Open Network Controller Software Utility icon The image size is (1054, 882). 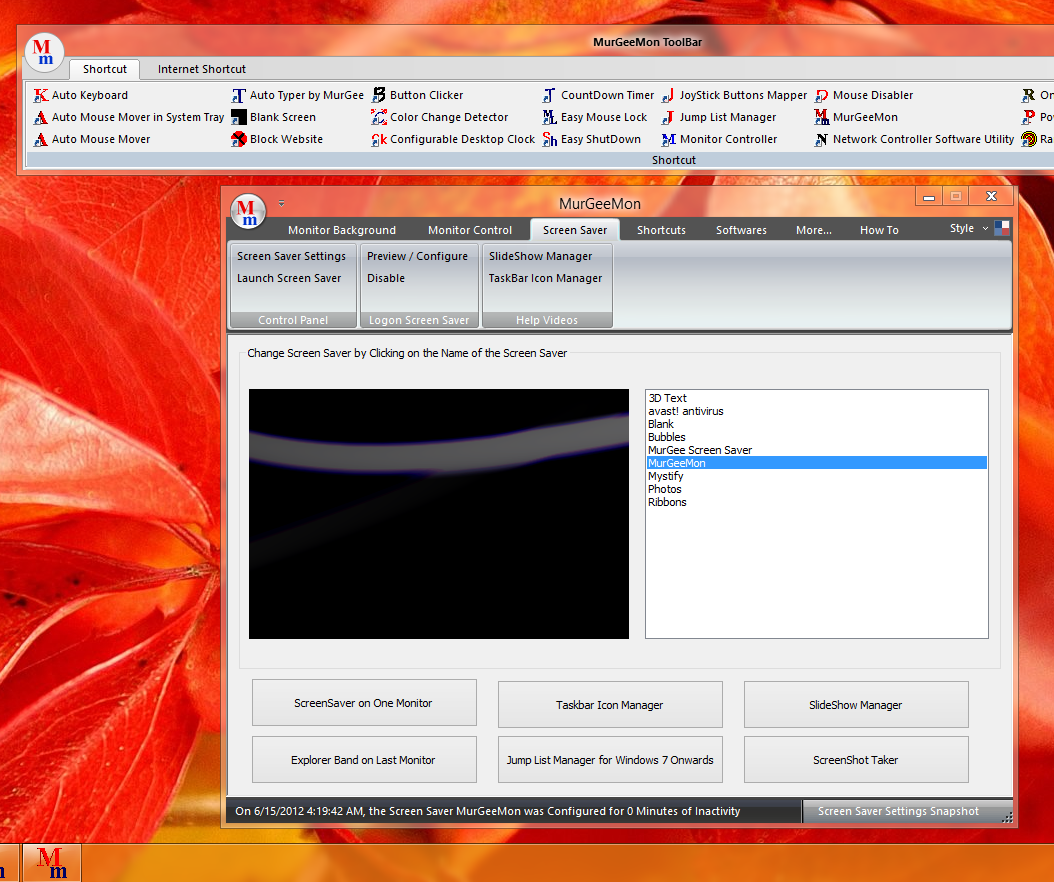point(821,139)
